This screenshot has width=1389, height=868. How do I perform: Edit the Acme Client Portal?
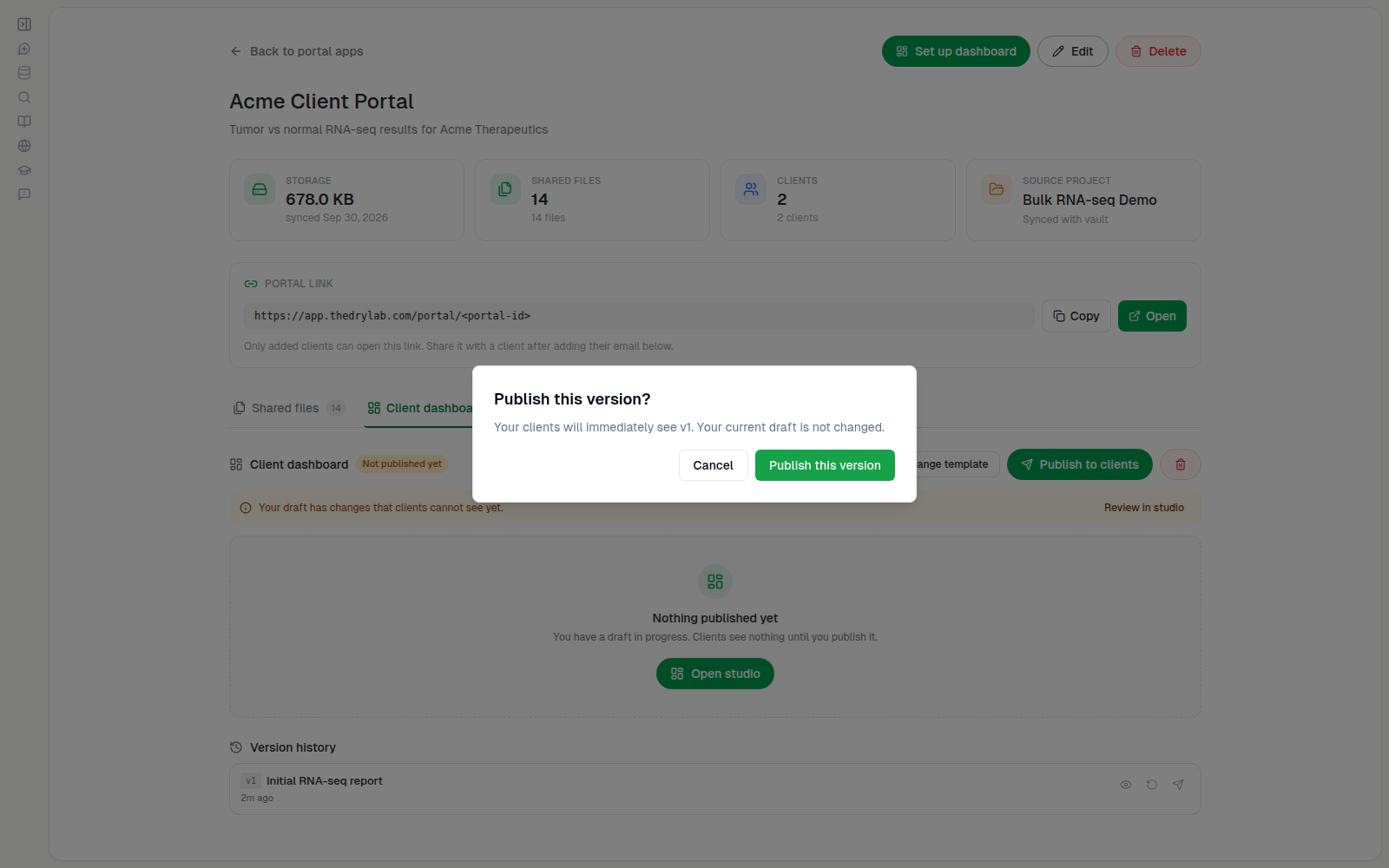click(x=1072, y=51)
